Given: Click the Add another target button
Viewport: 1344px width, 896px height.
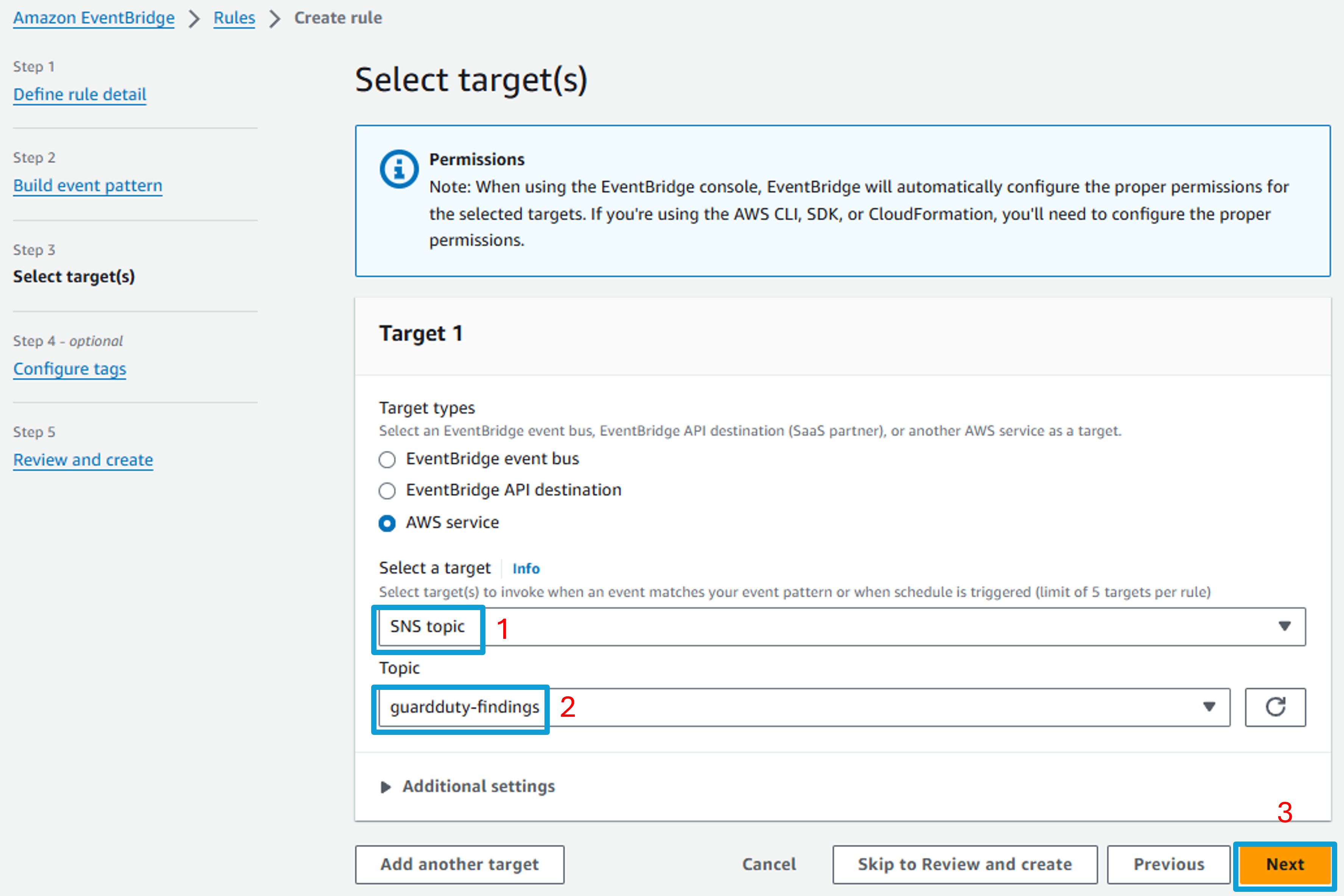Looking at the screenshot, I should (460, 865).
